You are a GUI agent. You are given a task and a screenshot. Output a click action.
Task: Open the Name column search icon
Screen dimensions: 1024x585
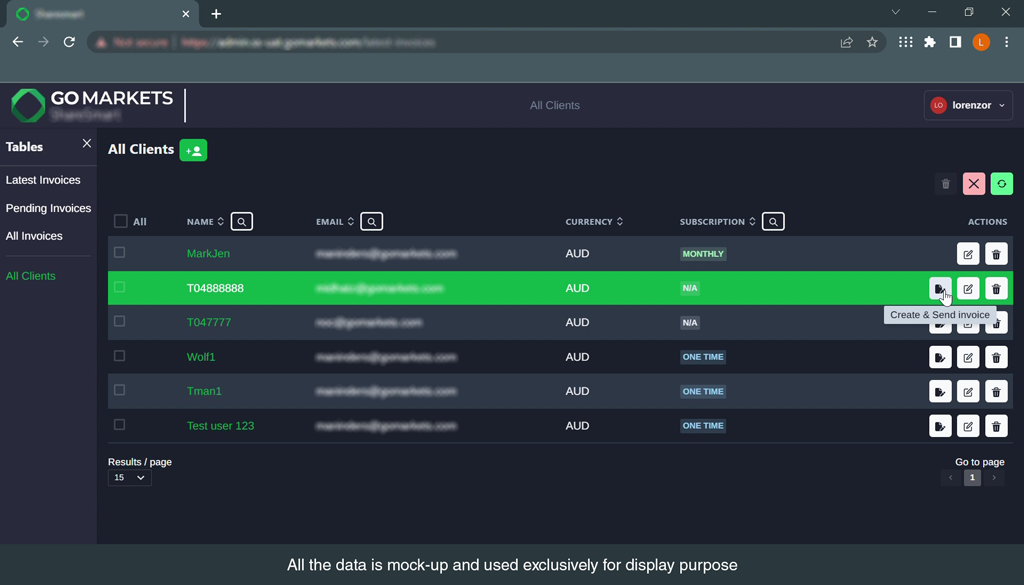241,222
